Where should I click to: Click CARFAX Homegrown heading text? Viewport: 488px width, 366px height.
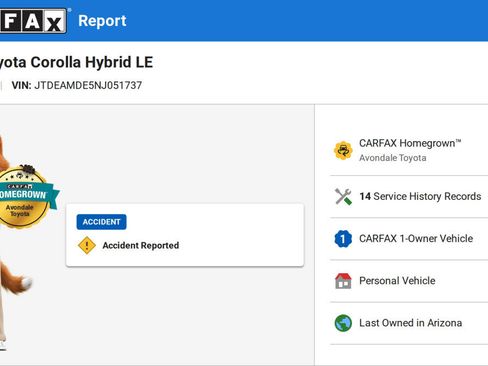point(410,143)
